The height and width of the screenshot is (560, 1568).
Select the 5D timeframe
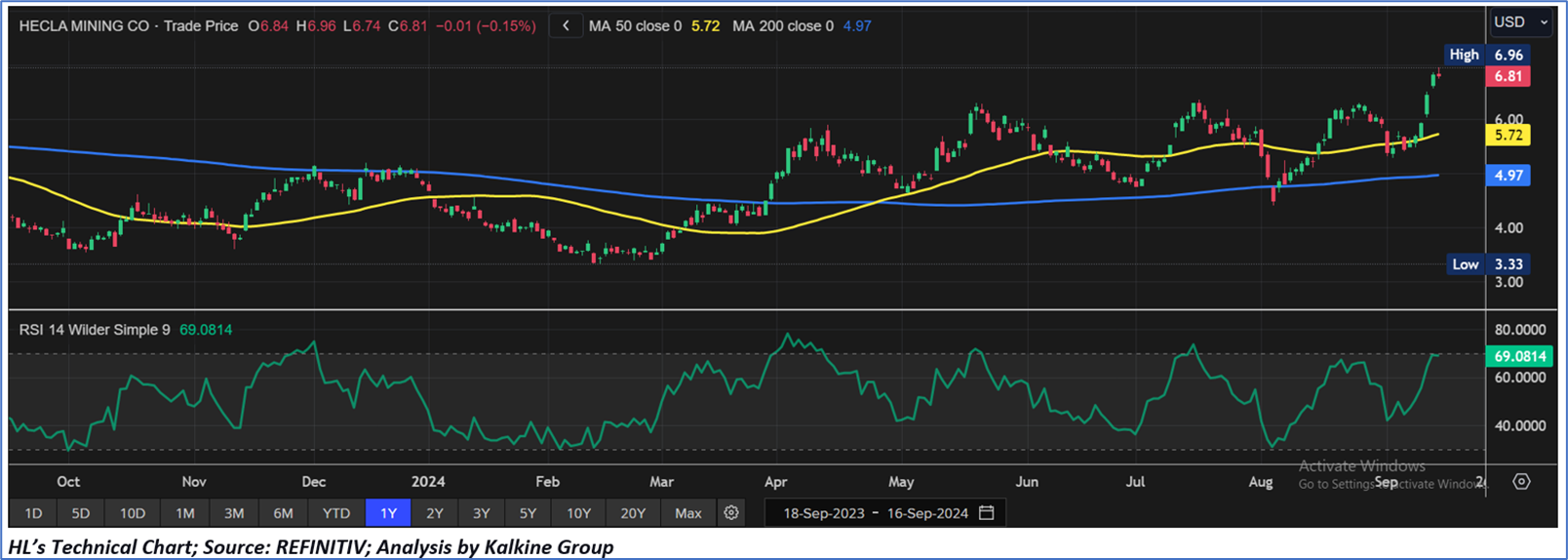point(81,512)
